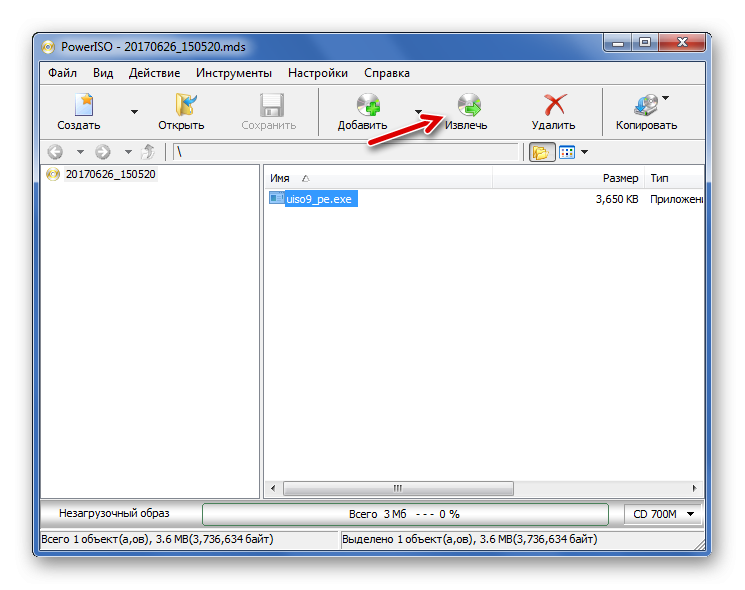Click the Создать (Create) toolbar icon
The height and width of the screenshot is (590, 745).
point(78,104)
